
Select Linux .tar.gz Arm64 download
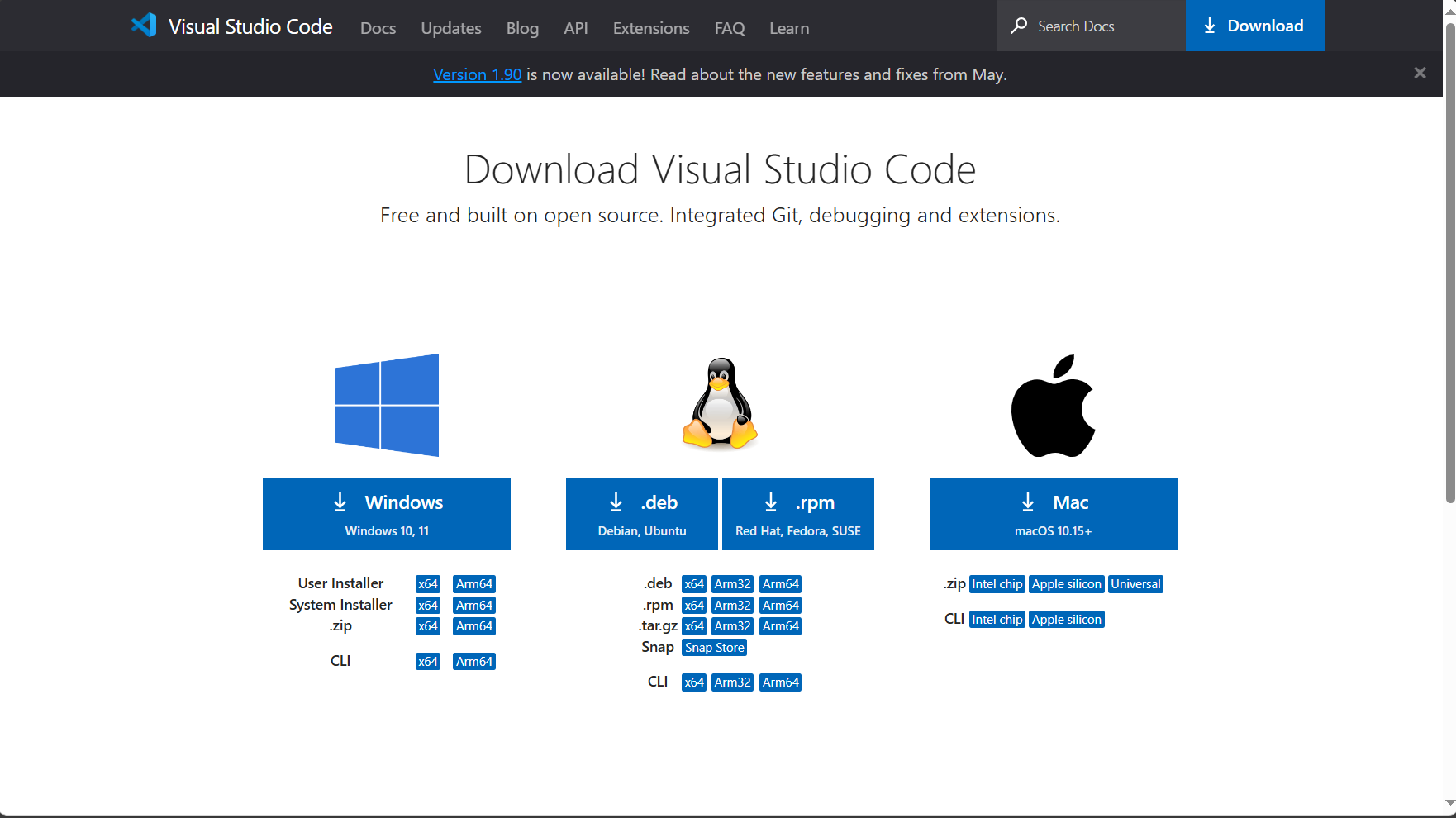click(x=781, y=626)
